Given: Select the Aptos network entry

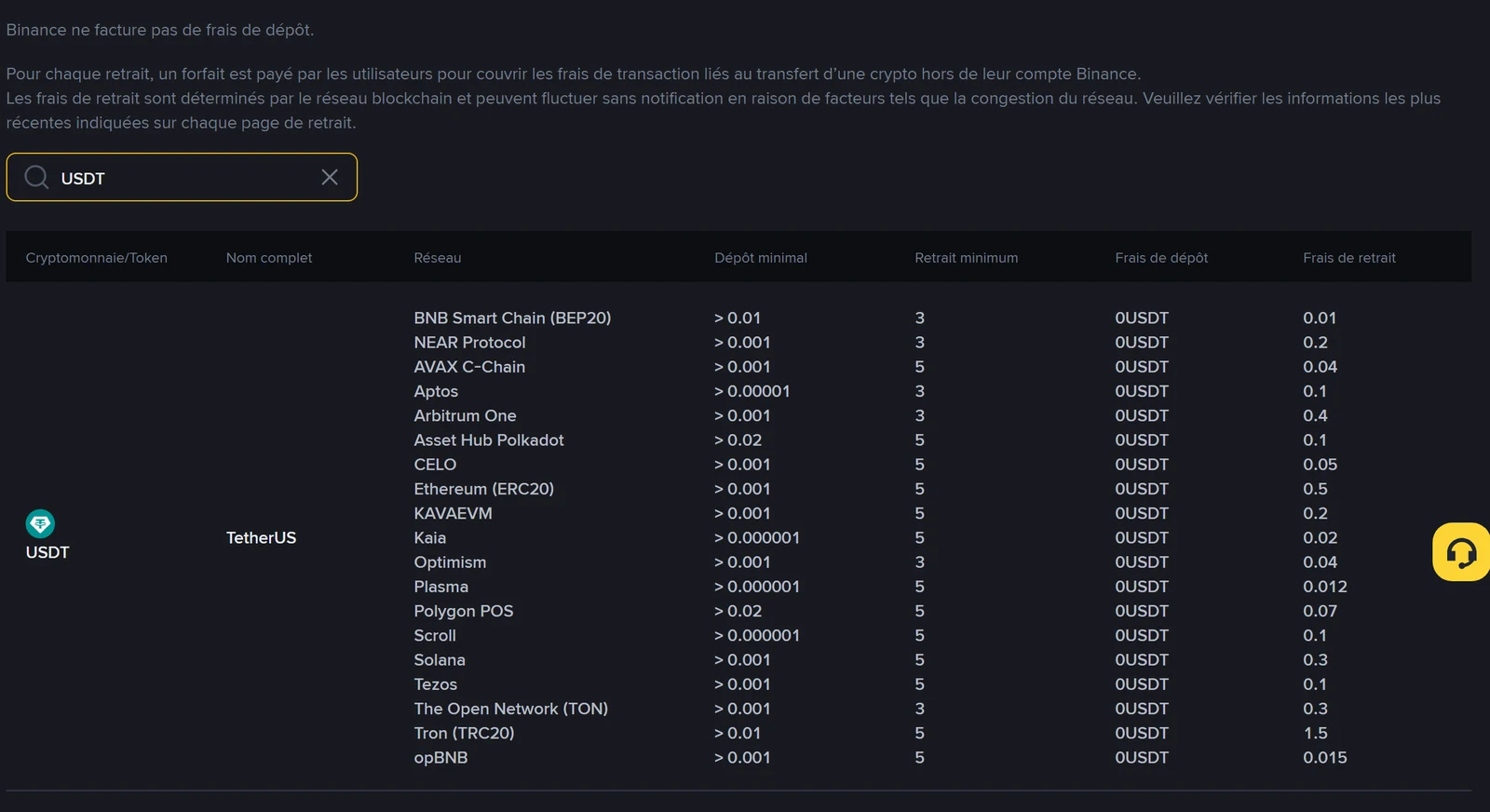Looking at the screenshot, I should tap(436, 391).
